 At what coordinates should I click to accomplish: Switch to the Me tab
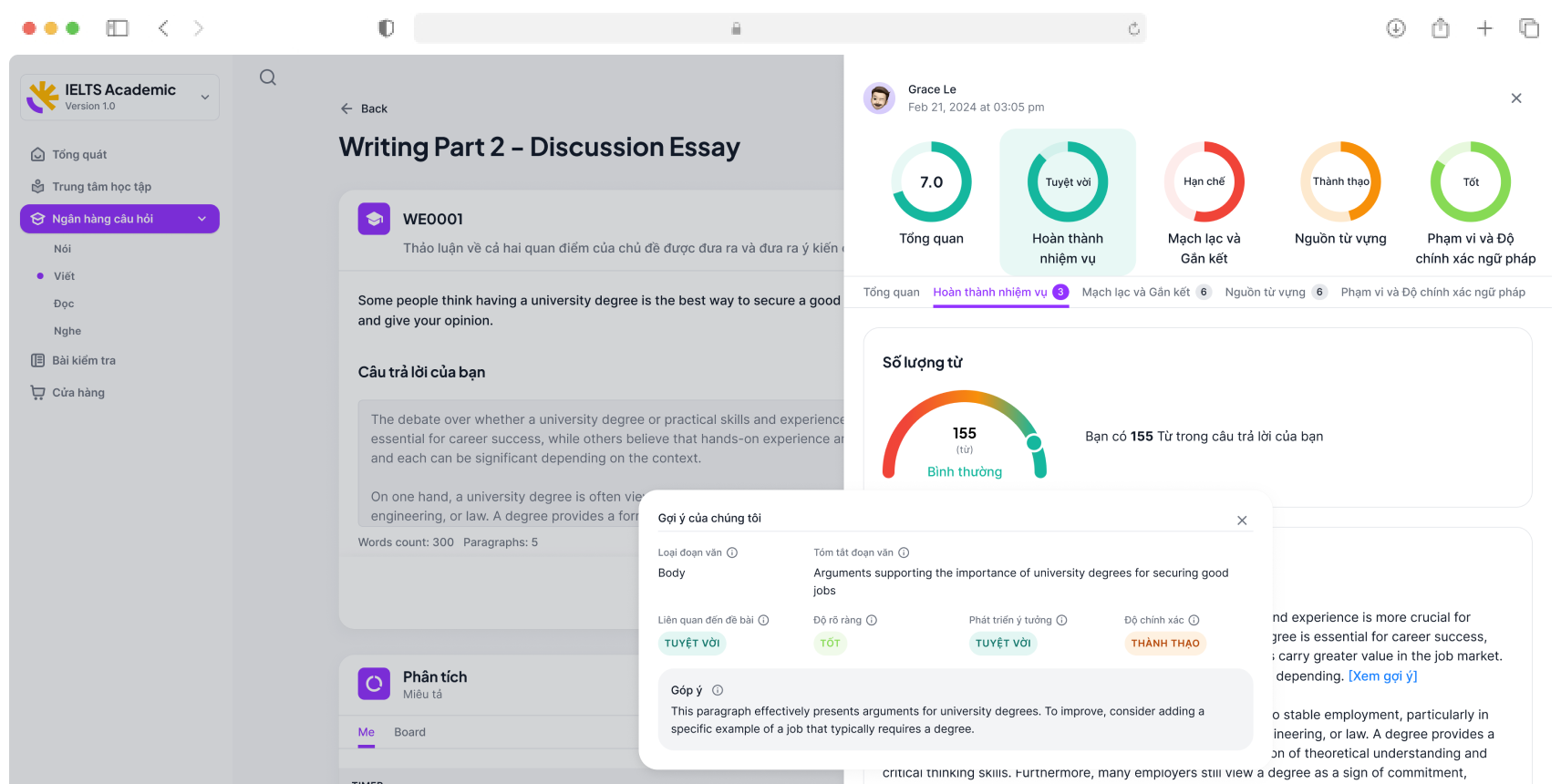click(367, 732)
